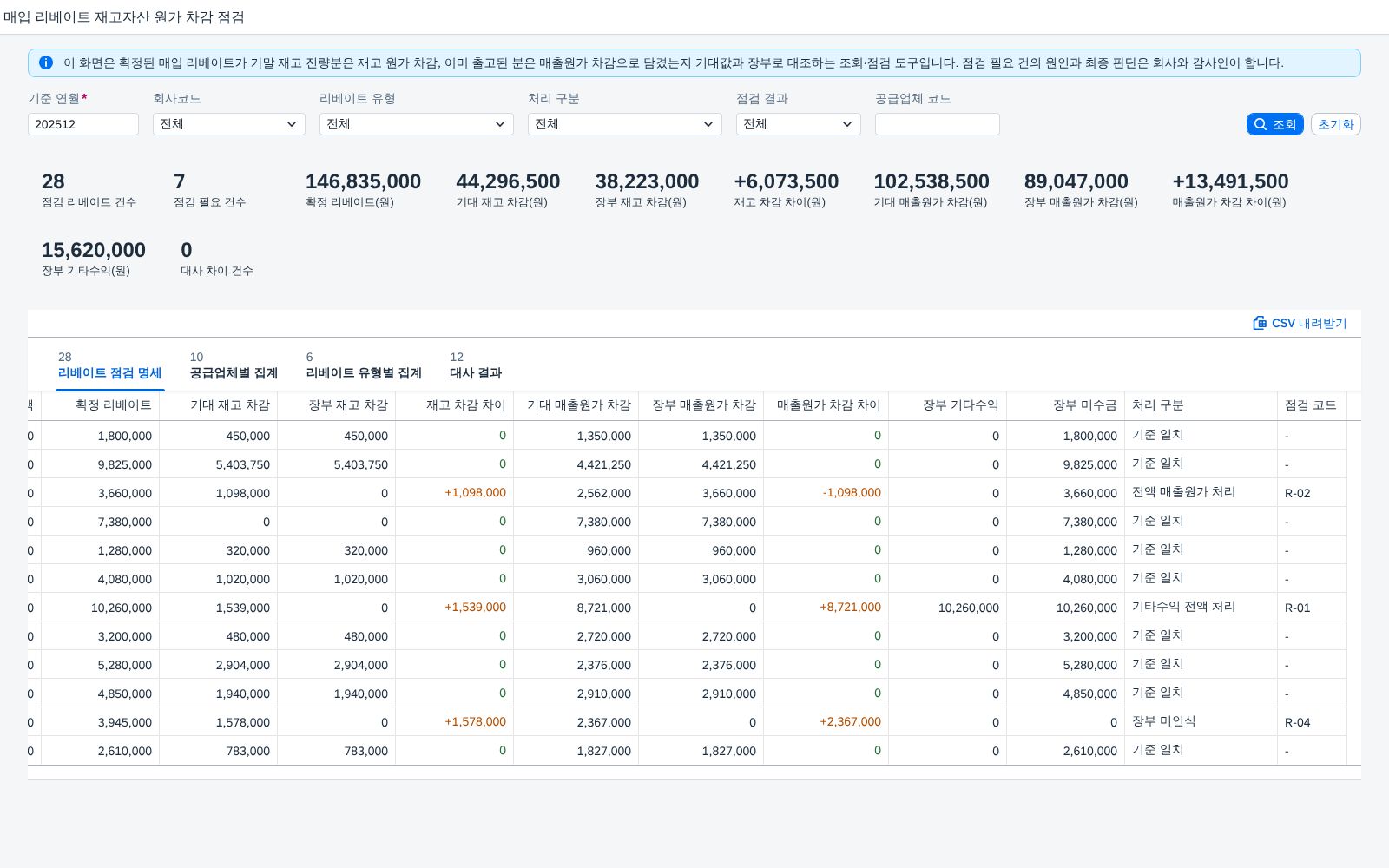The image size is (1389, 868).
Task: Expand the 점검 결과 dropdown
Action: 799,124
